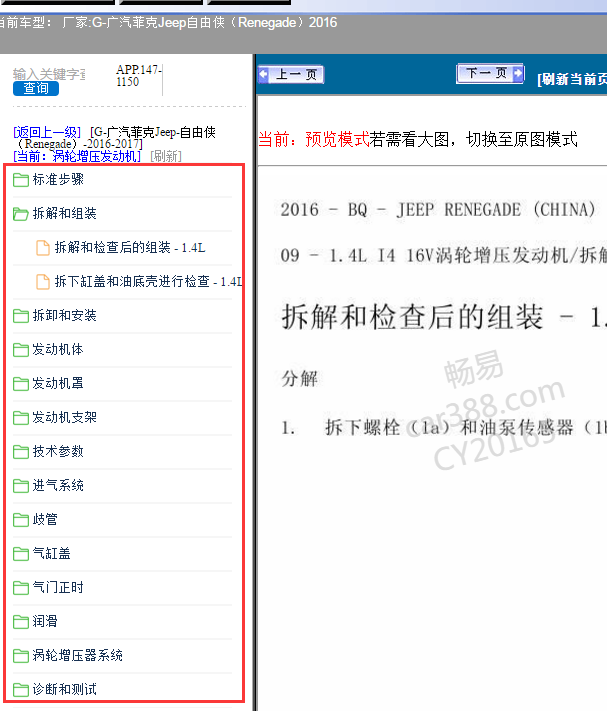This screenshot has height=711, width=607.
Task: Click the 当前：涡轮增压发动机 breadcrumb link
Action: click(77, 156)
